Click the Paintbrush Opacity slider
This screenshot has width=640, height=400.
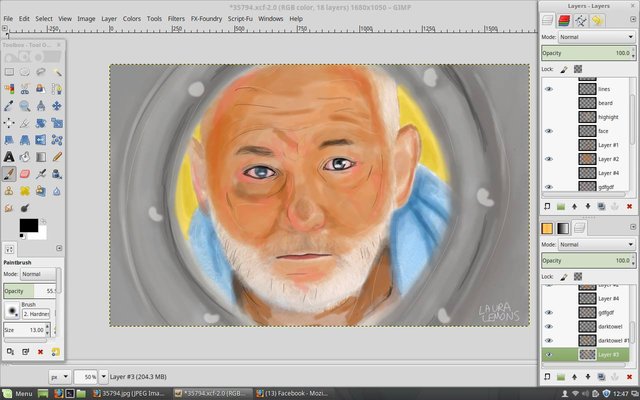[x=30, y=291]
